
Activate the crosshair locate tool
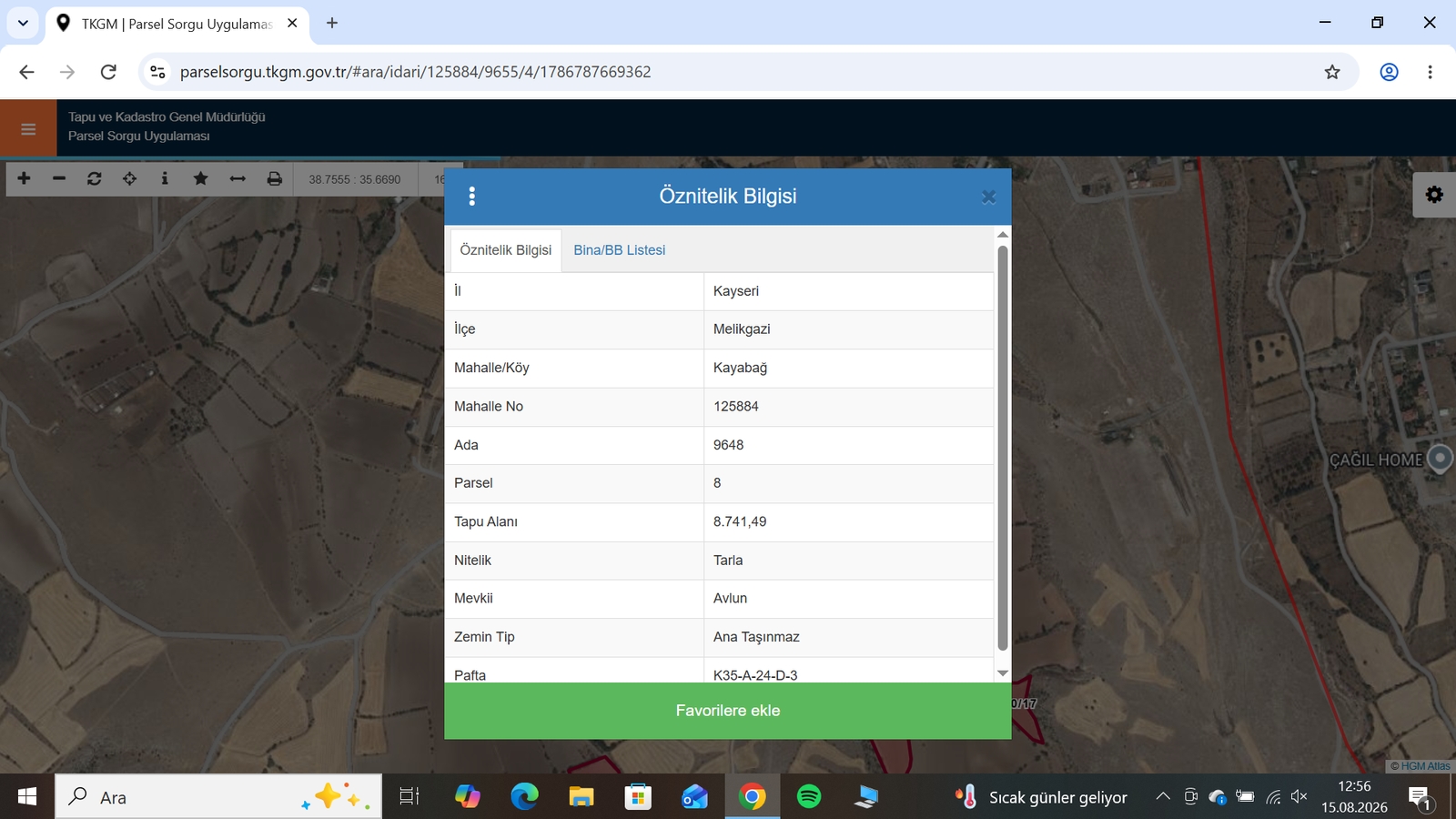130,178
